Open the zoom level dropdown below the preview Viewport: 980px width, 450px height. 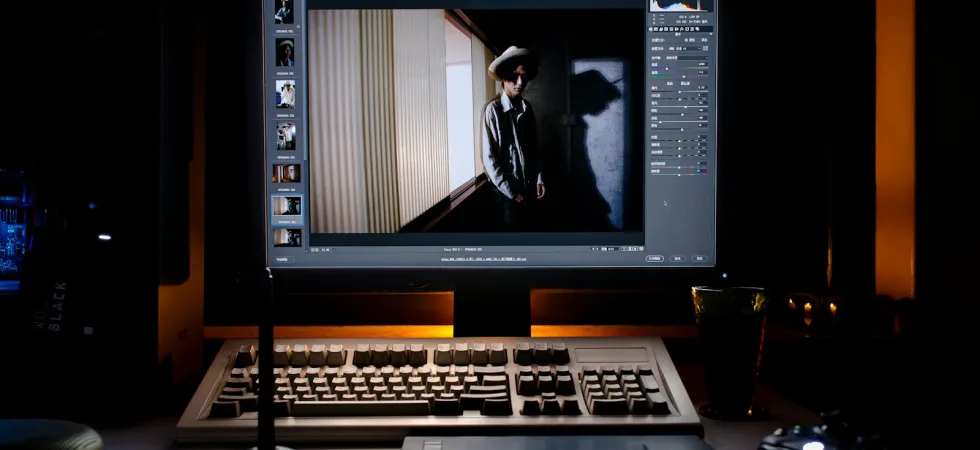(328, 249)
